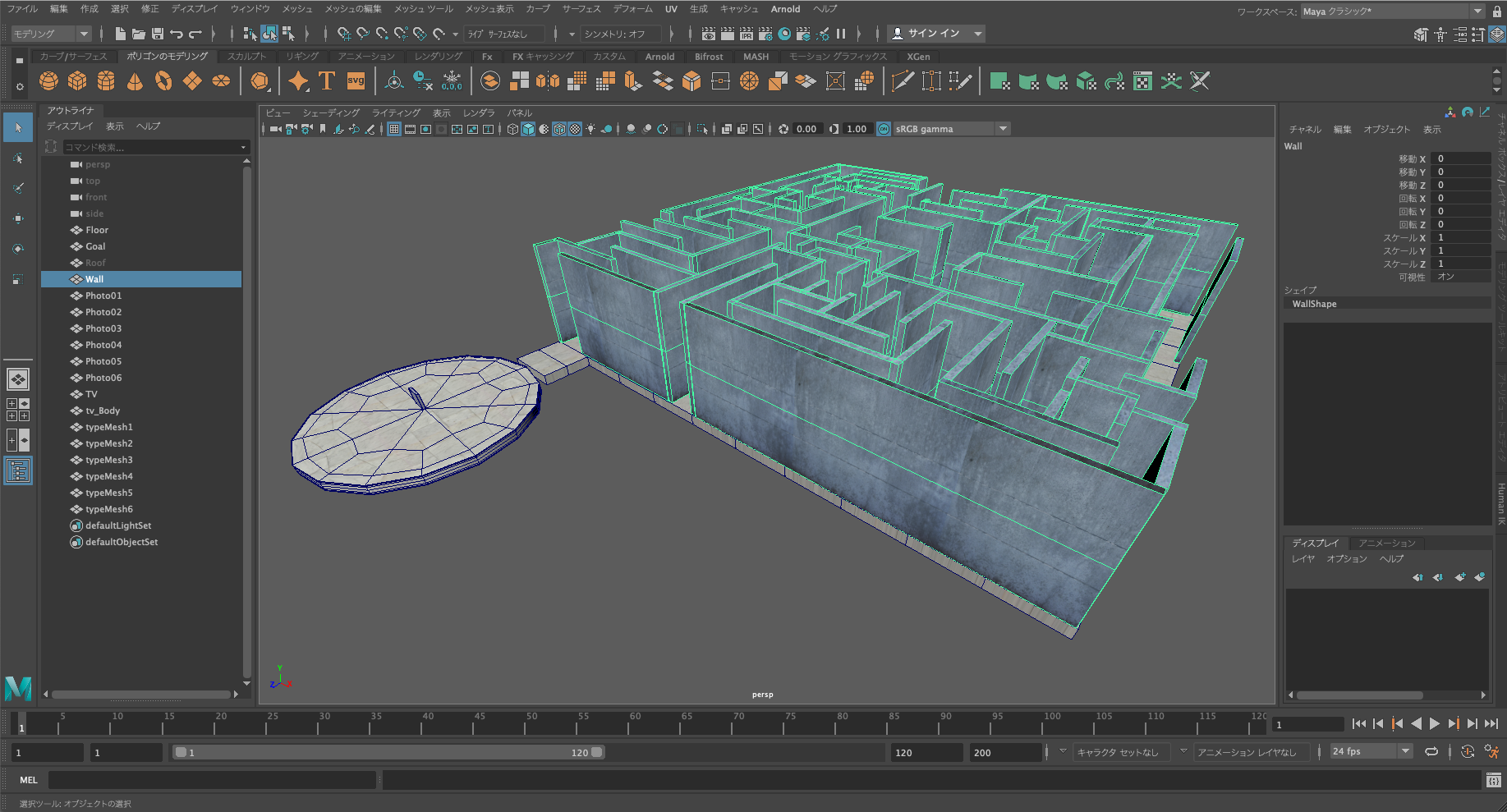Select Photo03 in the outliner

(103, 328)
